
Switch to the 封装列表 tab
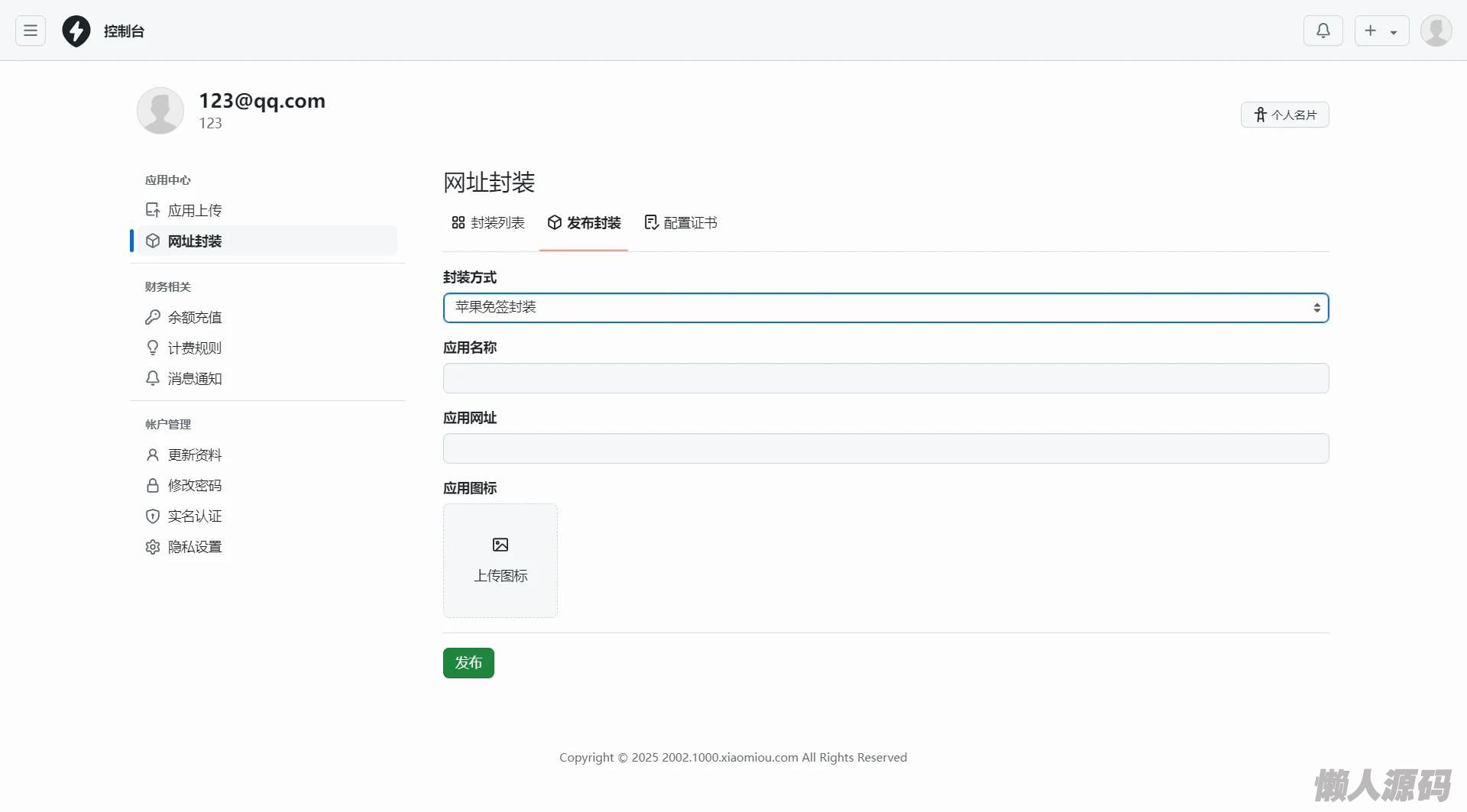488,223
